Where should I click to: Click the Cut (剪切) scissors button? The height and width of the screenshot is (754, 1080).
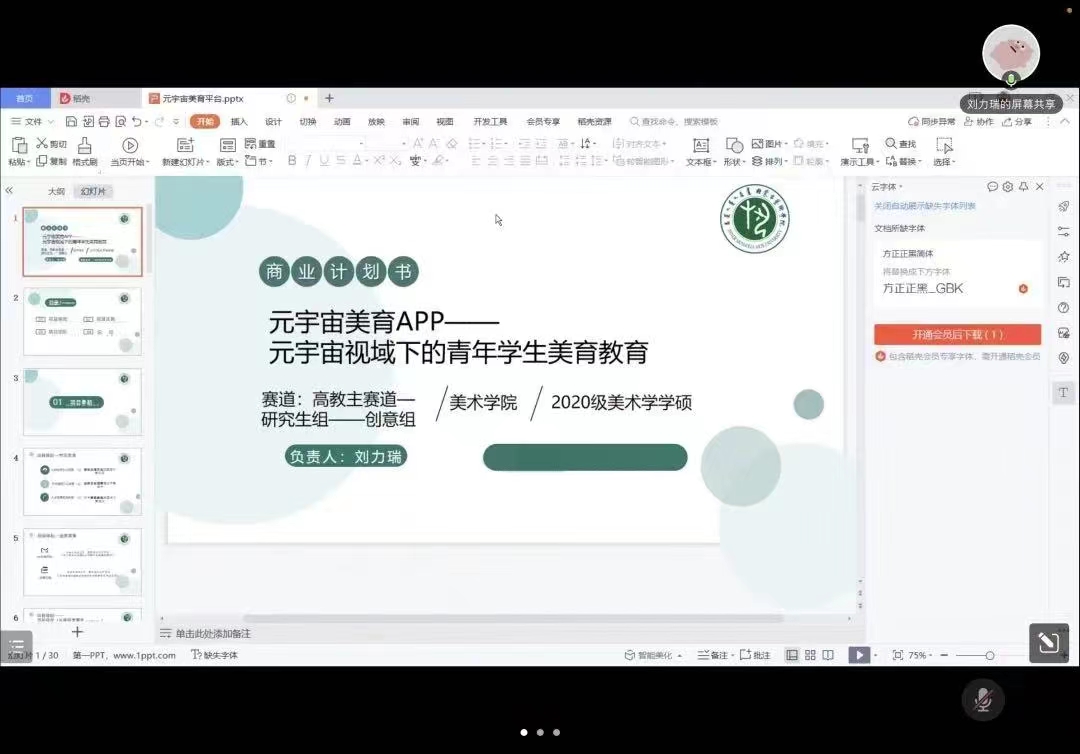pyautogui.click(x=52, y=144)
